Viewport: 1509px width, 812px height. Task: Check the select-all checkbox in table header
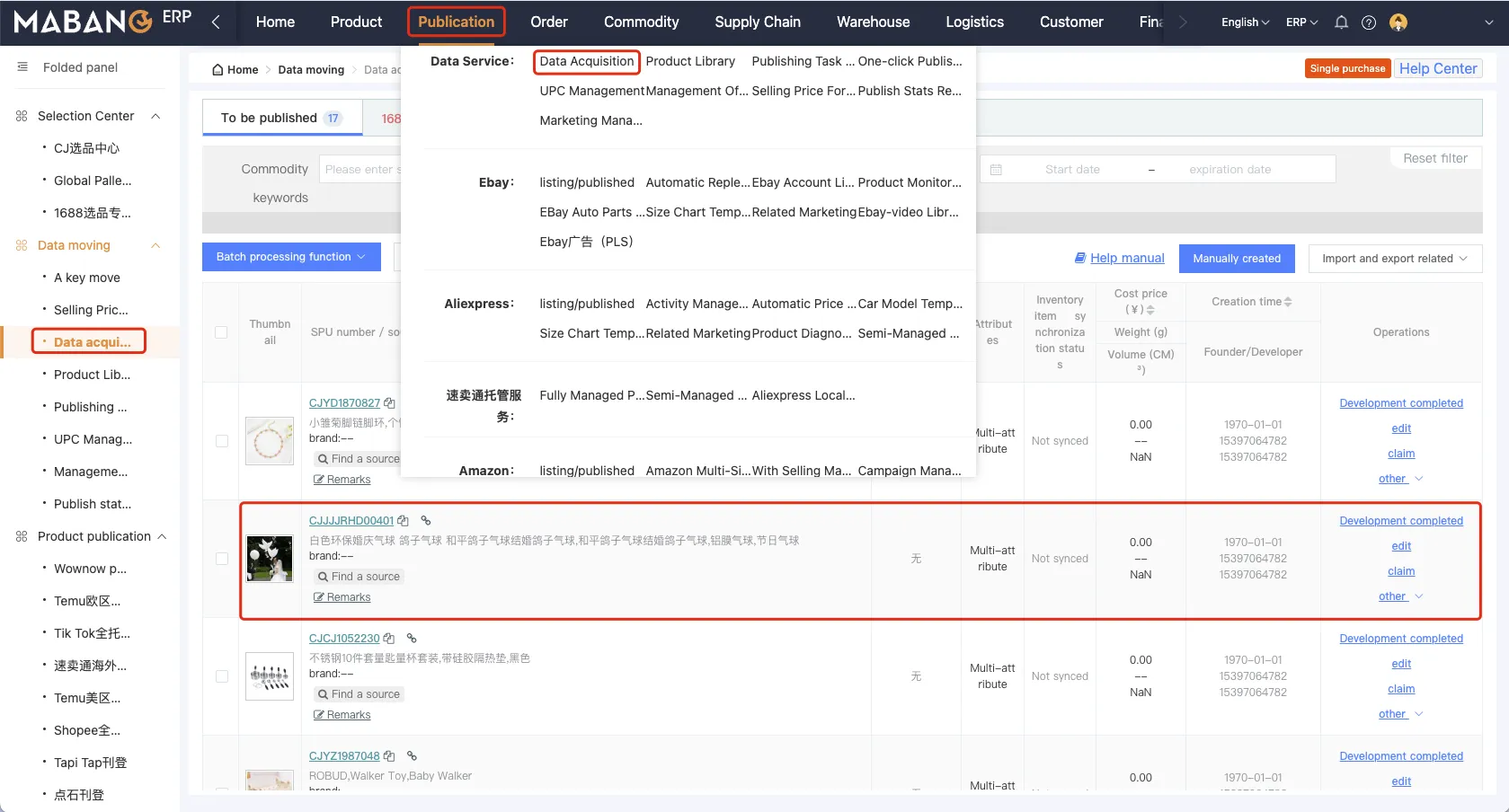pyautogui.click(x=221, y=332)
